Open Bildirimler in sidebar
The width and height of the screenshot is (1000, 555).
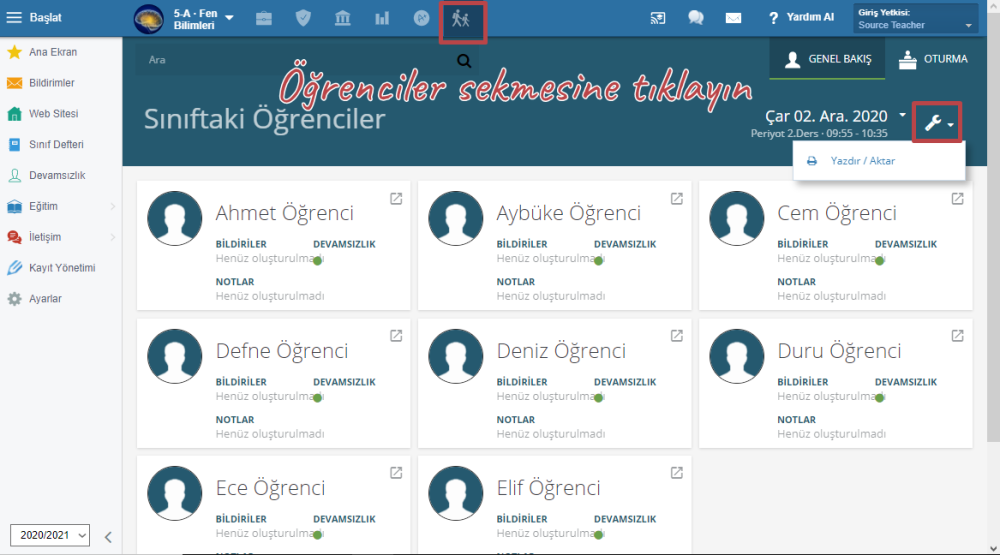coord(52,83)
